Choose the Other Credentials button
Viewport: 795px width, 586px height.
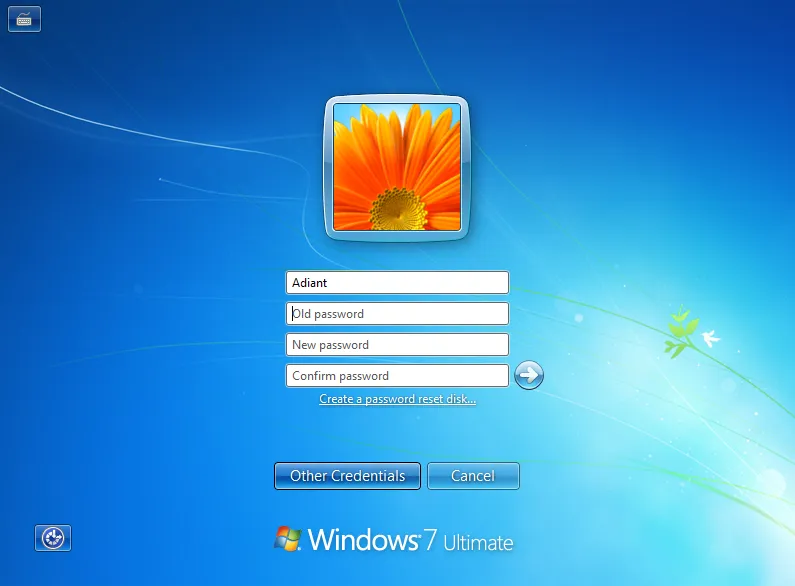tap(347, 476)
